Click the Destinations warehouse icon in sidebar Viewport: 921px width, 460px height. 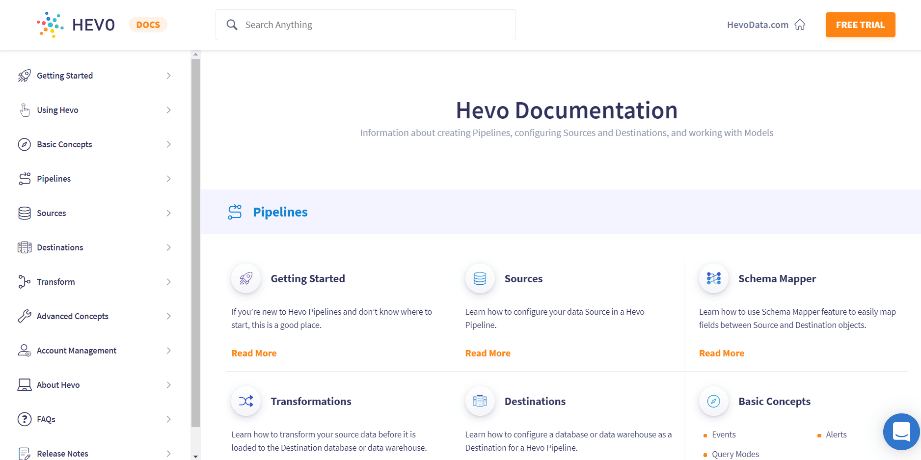24,247
